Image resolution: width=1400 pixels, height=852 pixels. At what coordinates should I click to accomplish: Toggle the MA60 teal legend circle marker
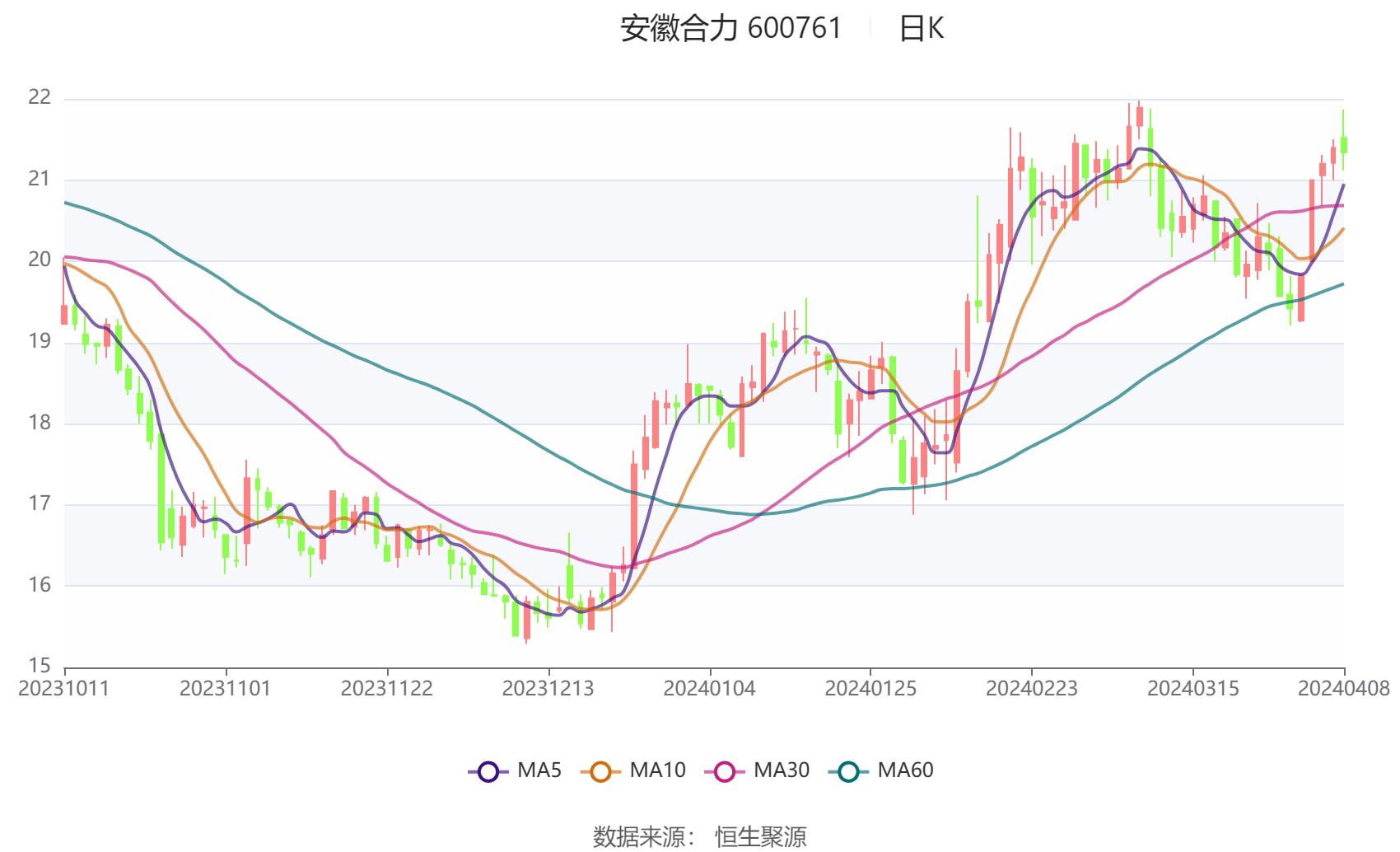pos(848,771)
